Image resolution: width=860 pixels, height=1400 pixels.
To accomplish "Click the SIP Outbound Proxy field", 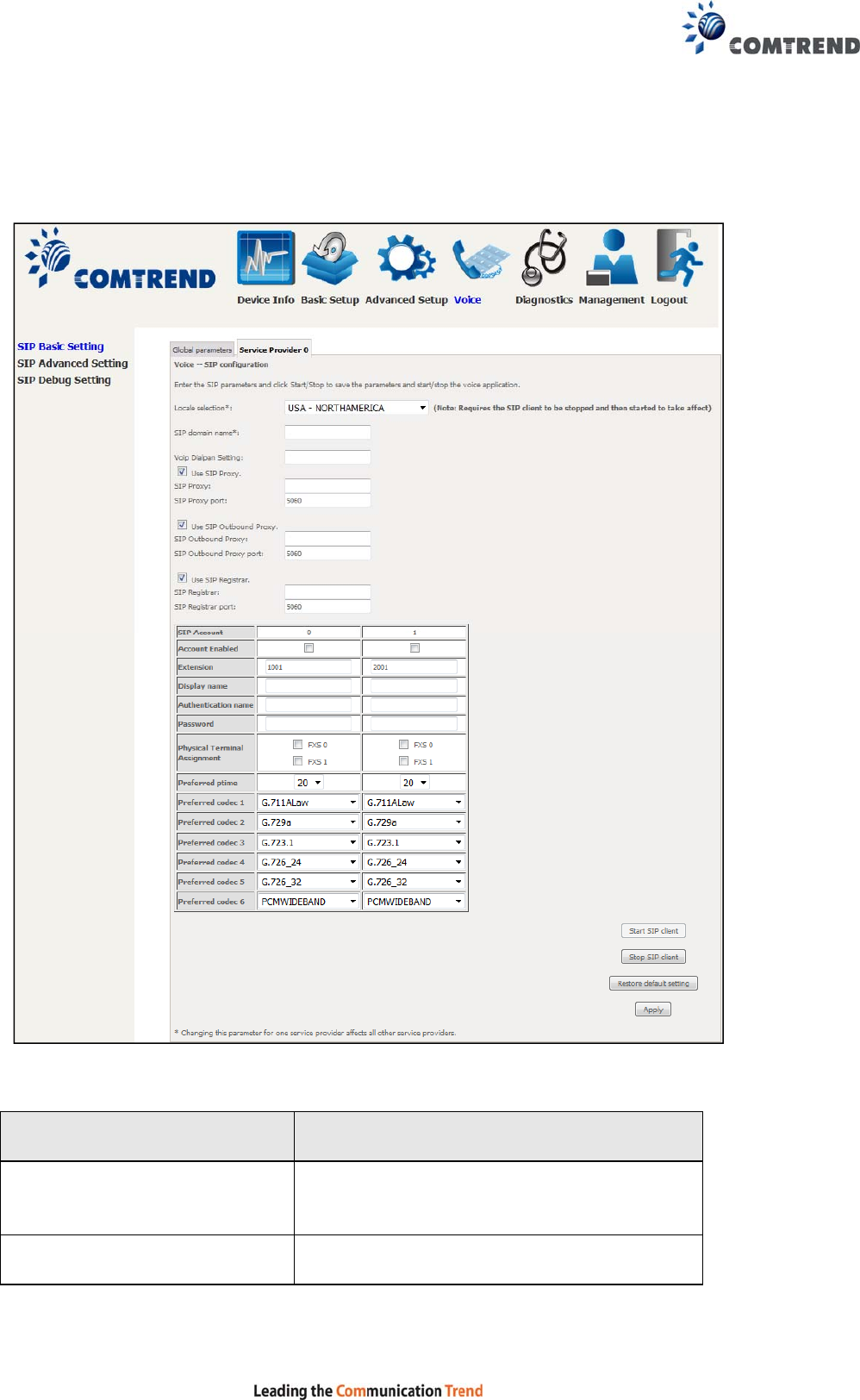I will 327,539.
